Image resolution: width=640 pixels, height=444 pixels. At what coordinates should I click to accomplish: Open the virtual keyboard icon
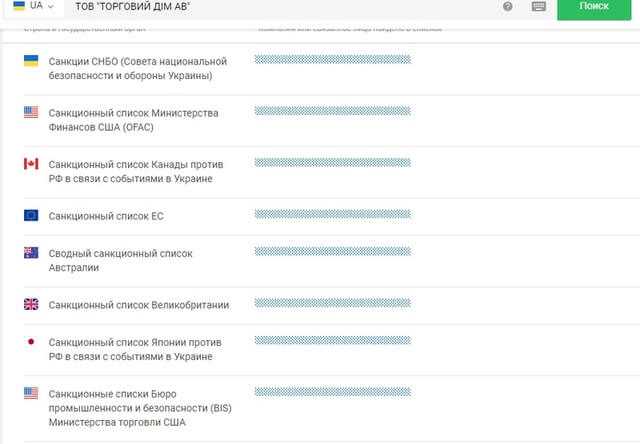tap(539, 6)
